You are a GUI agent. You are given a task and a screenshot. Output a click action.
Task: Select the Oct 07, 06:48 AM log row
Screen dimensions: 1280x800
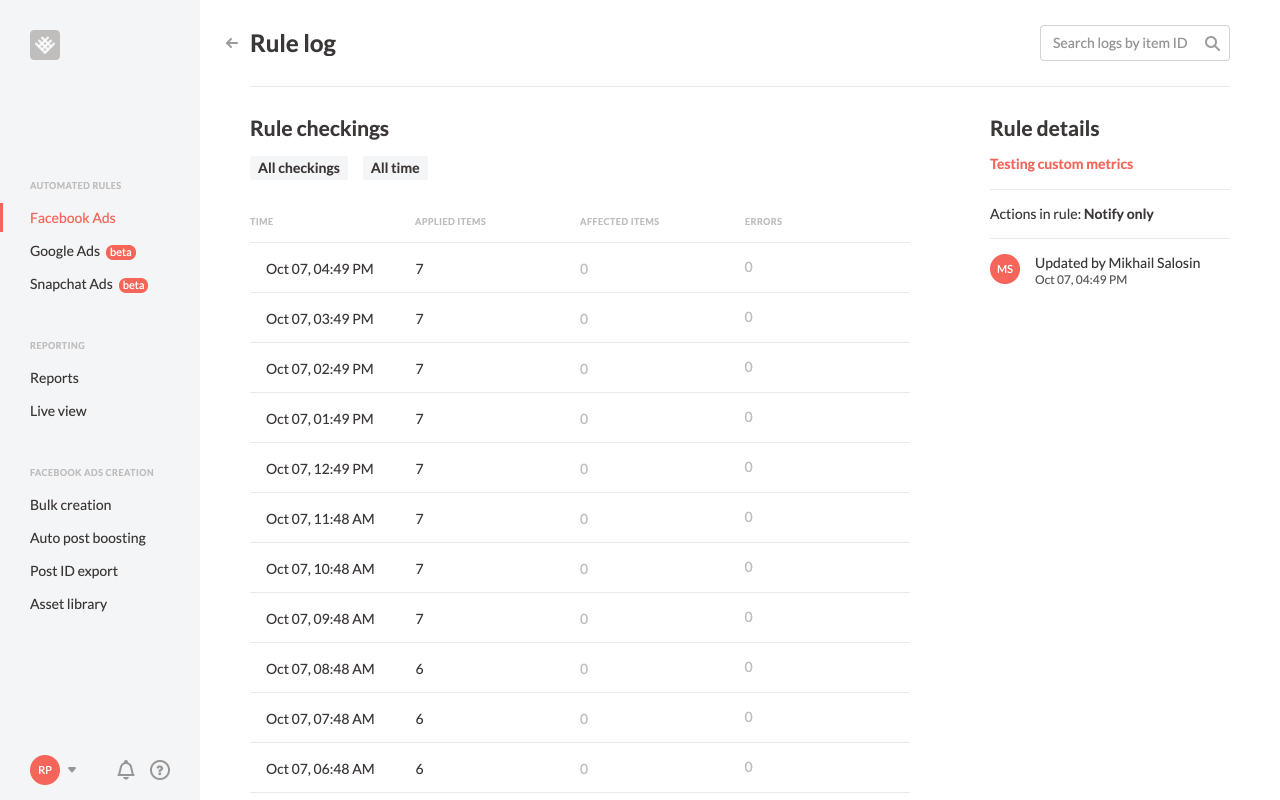(580, 768)
